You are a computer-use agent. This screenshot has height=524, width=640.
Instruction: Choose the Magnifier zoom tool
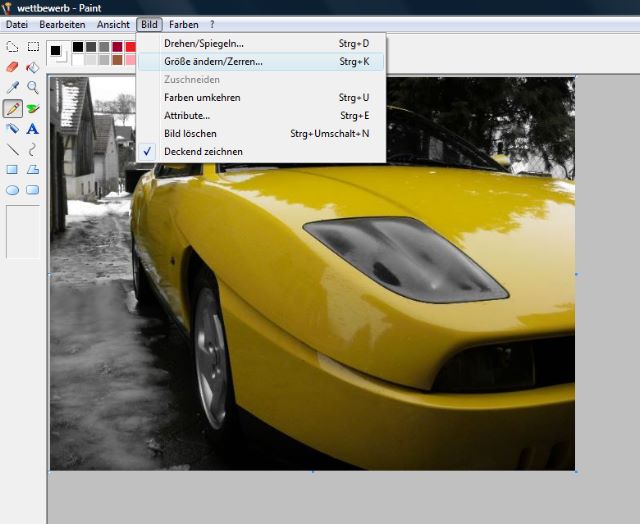coord(33,88)
